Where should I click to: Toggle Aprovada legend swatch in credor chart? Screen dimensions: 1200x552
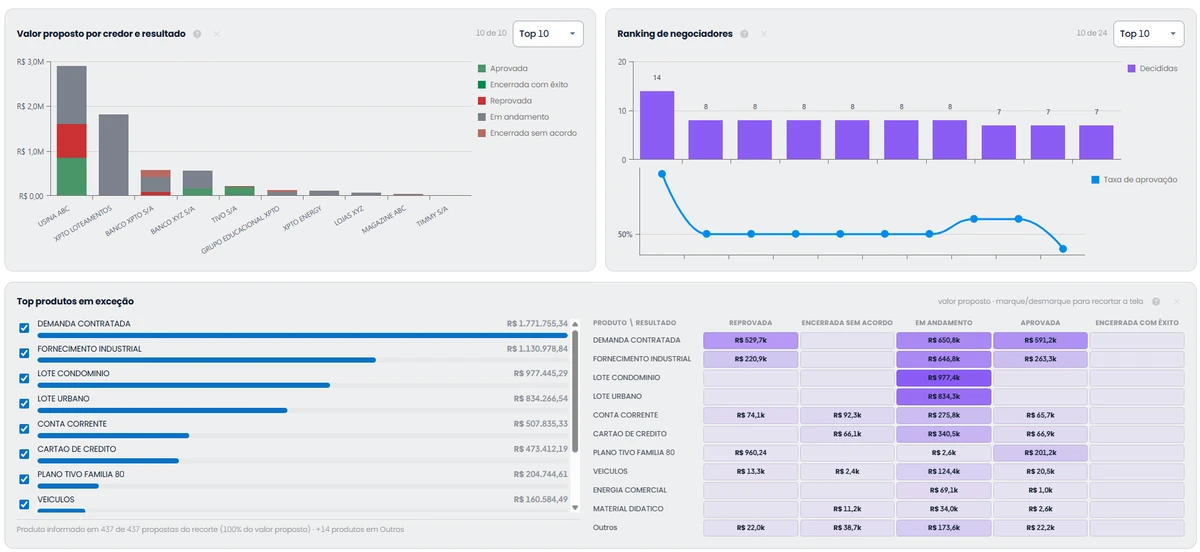[x=482, y=68]
